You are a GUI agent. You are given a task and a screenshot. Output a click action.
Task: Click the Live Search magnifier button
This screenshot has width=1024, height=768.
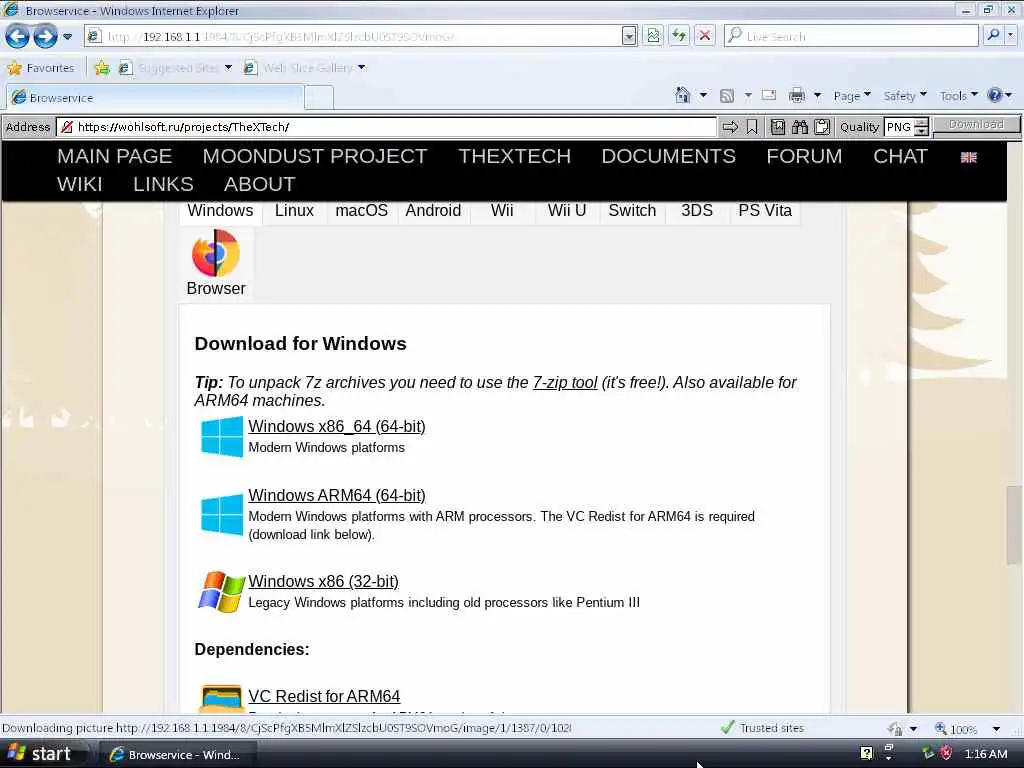tap(993, 36)
